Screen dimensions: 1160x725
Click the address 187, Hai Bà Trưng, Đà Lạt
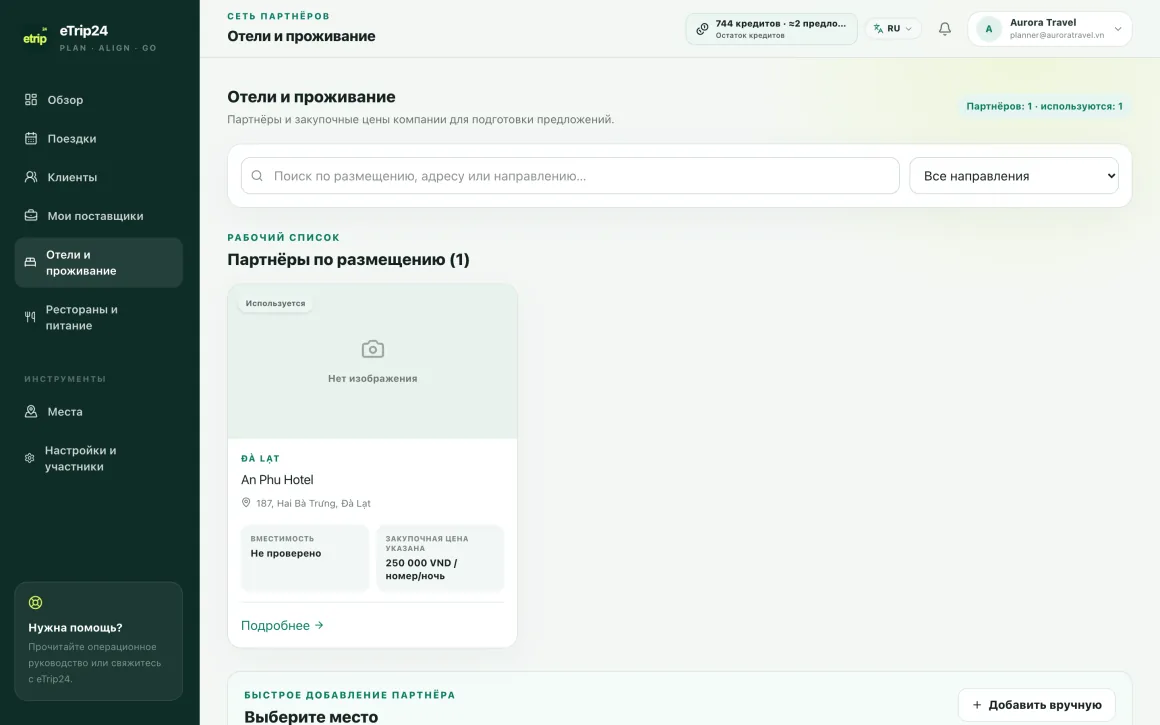pyautogui.click(x=313, y=503)
